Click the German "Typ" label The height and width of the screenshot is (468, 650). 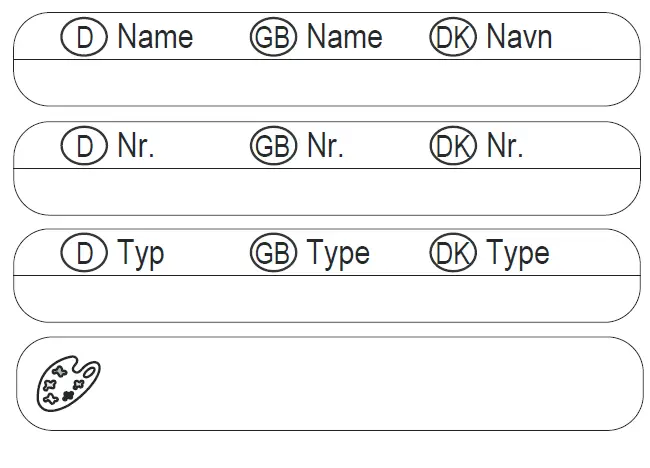pyautogui.click(x=141, y=254)
